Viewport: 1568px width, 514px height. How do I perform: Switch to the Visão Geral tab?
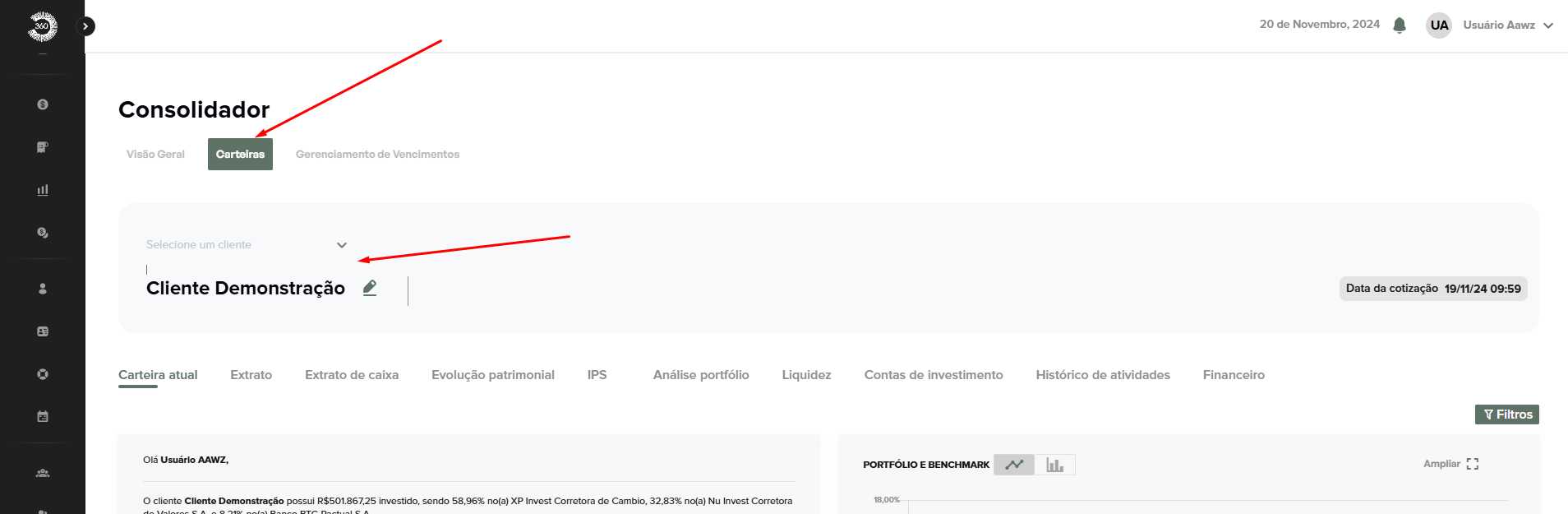coord(155,155)
